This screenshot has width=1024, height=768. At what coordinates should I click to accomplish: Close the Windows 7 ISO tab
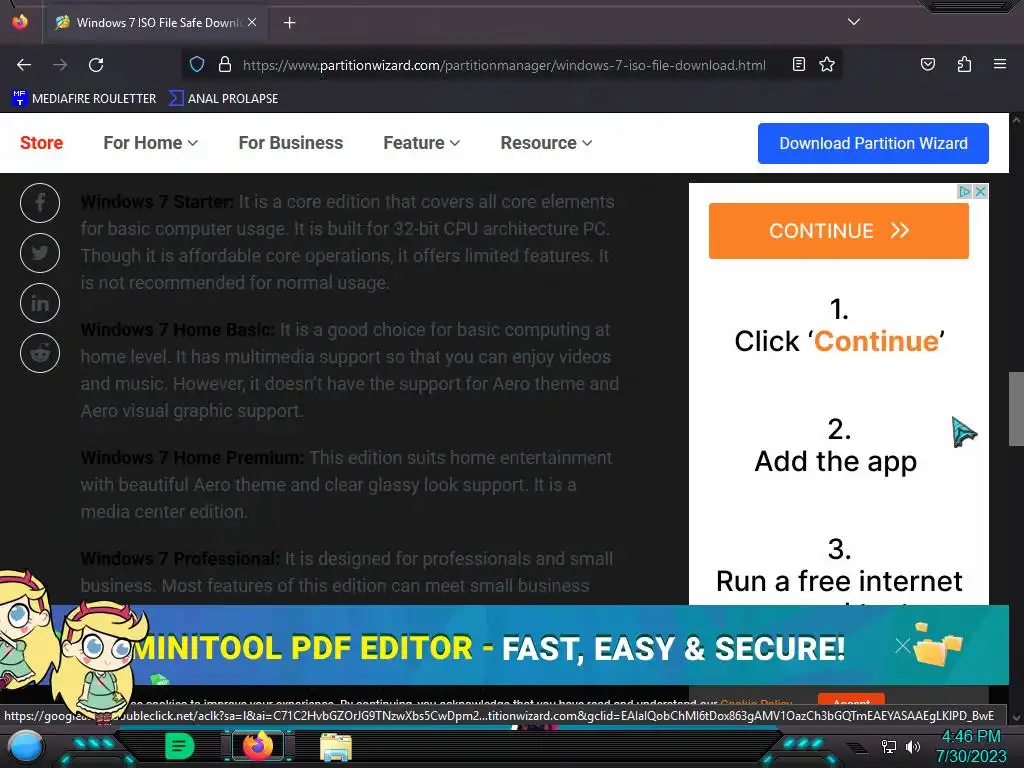click(x=252, y=22)
